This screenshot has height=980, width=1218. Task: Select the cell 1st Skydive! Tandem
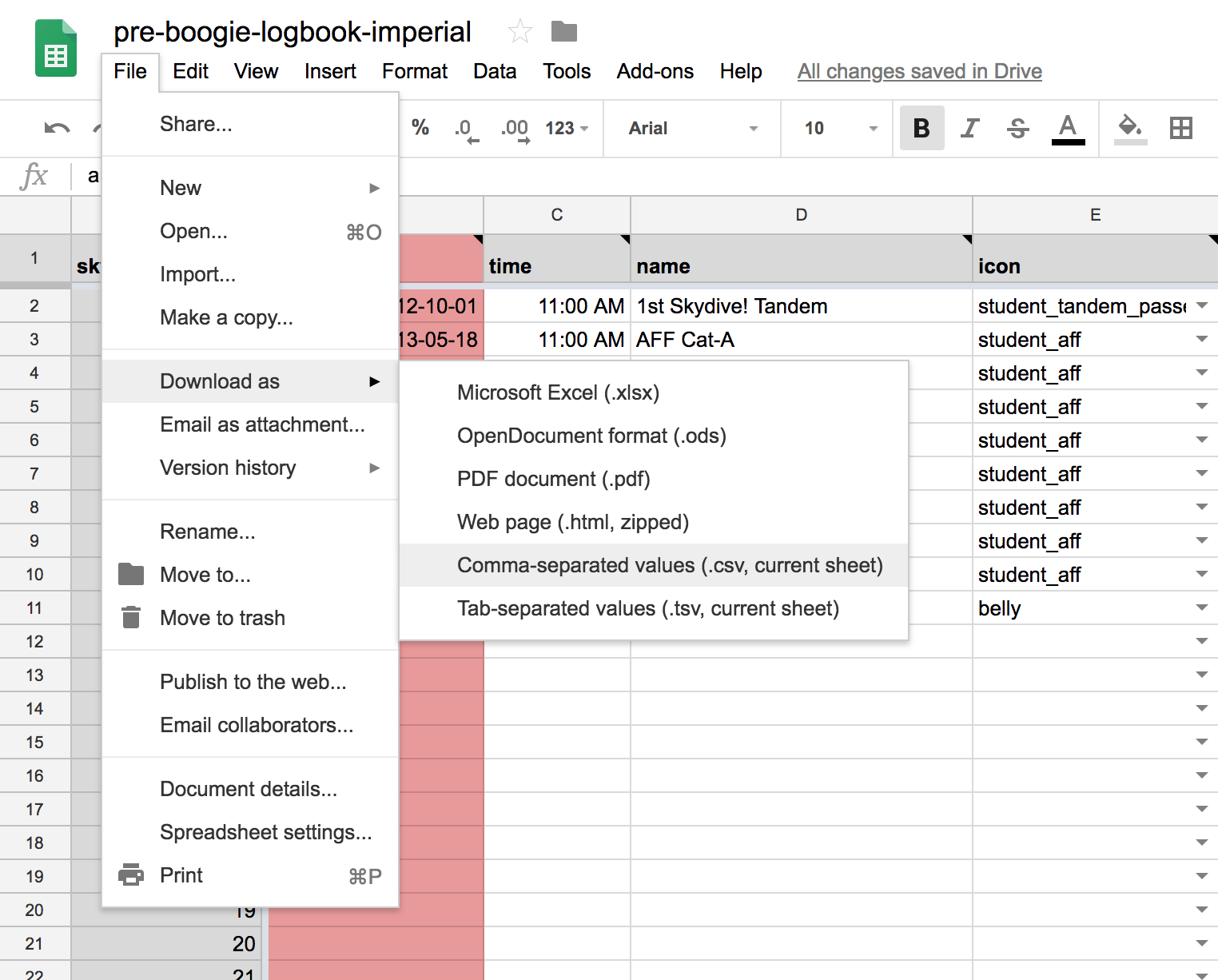[802, 306]
